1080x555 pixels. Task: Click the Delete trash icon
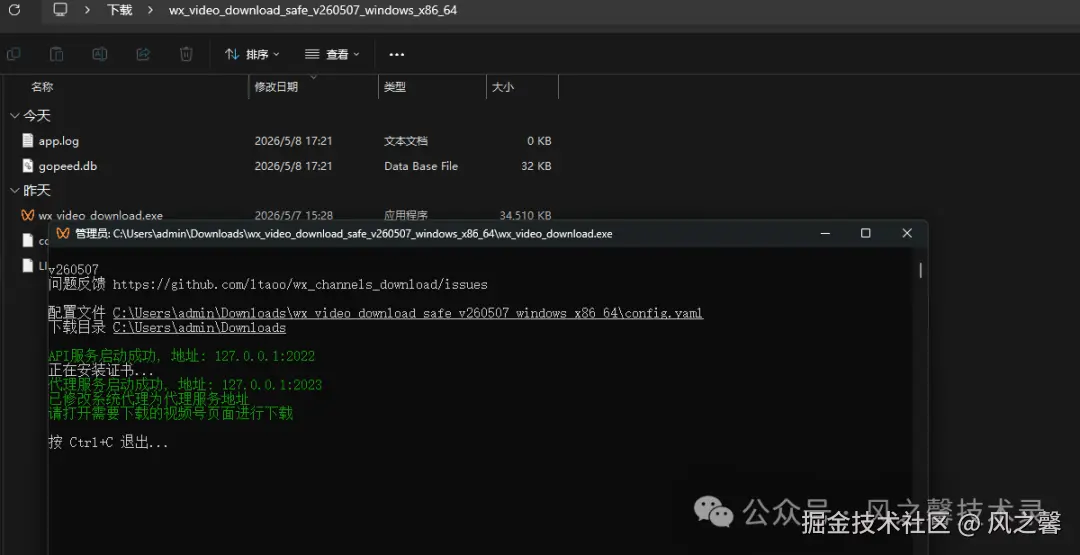pyautogui.click(x=186, y=54)
